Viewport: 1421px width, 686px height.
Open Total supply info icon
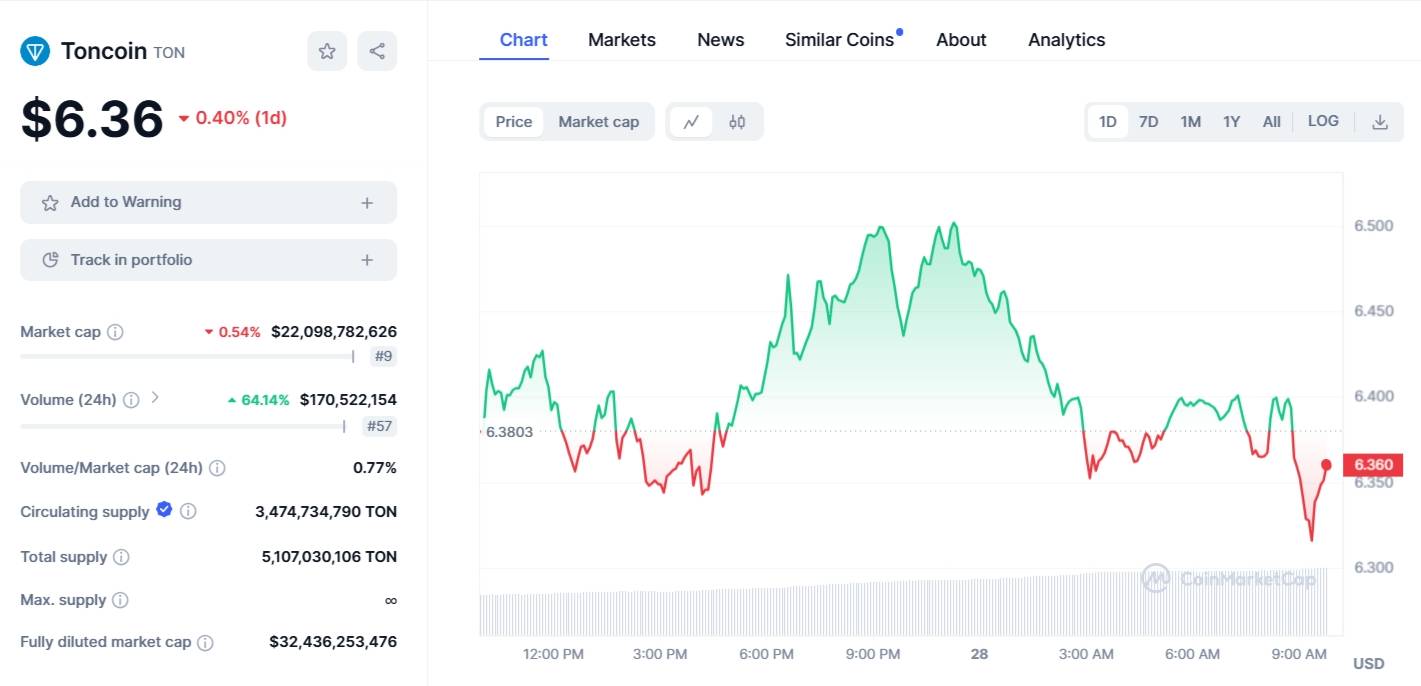[121, 557]
